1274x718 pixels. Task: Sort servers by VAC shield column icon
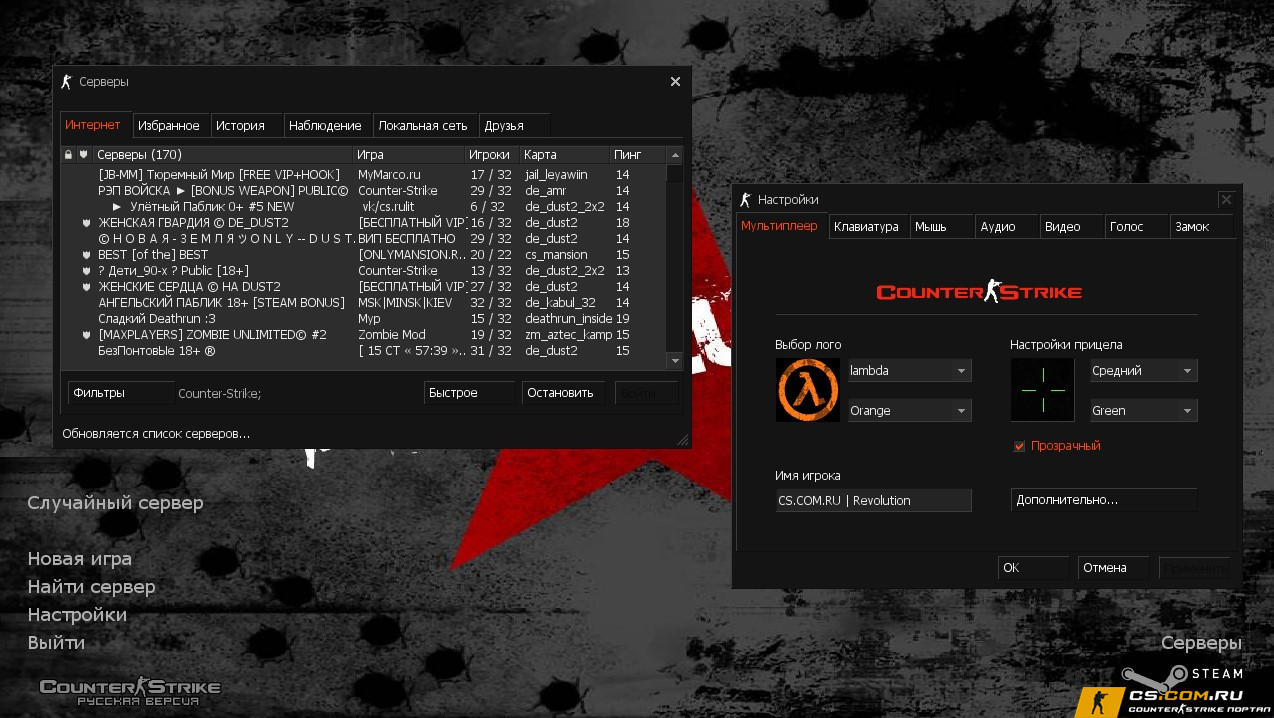click(84, 155)
